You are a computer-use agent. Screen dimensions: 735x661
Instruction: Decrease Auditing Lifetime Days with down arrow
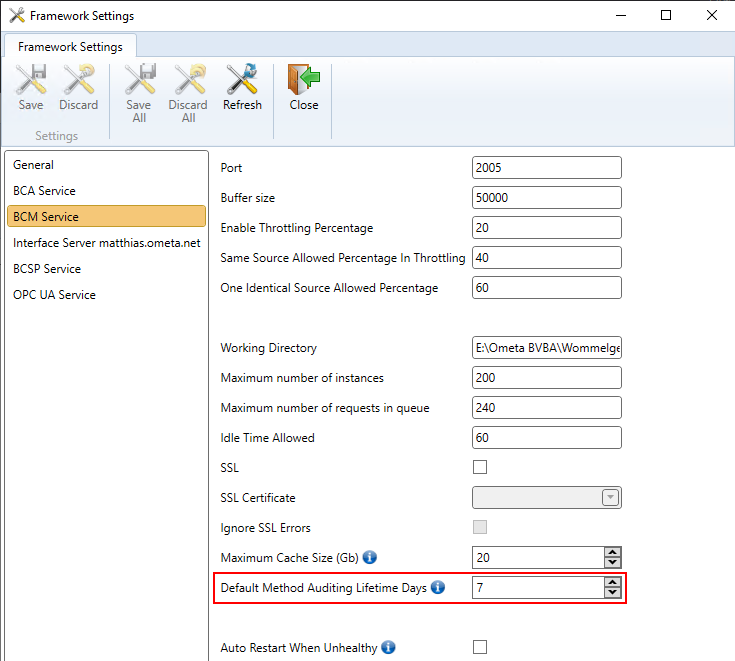[613, 593]
